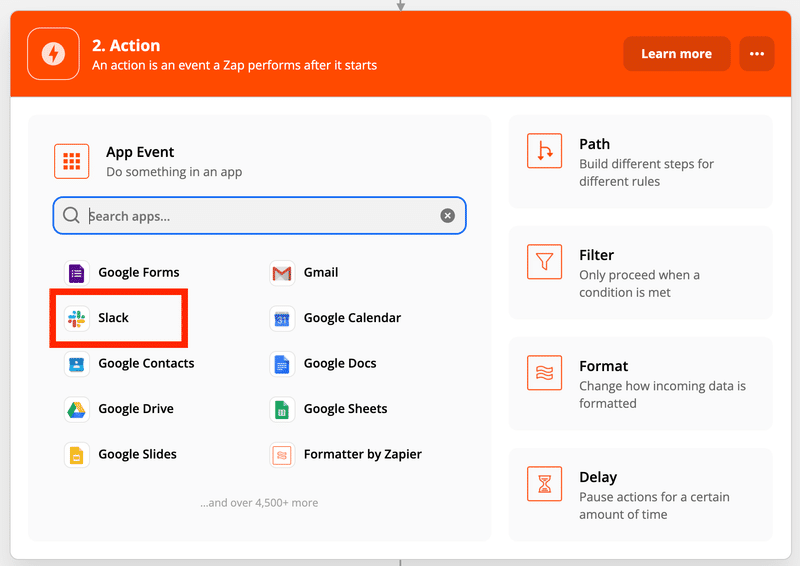Pick the Google Docs icon
This screenshot has width=800, height=566.
click(x=282, y=364)
